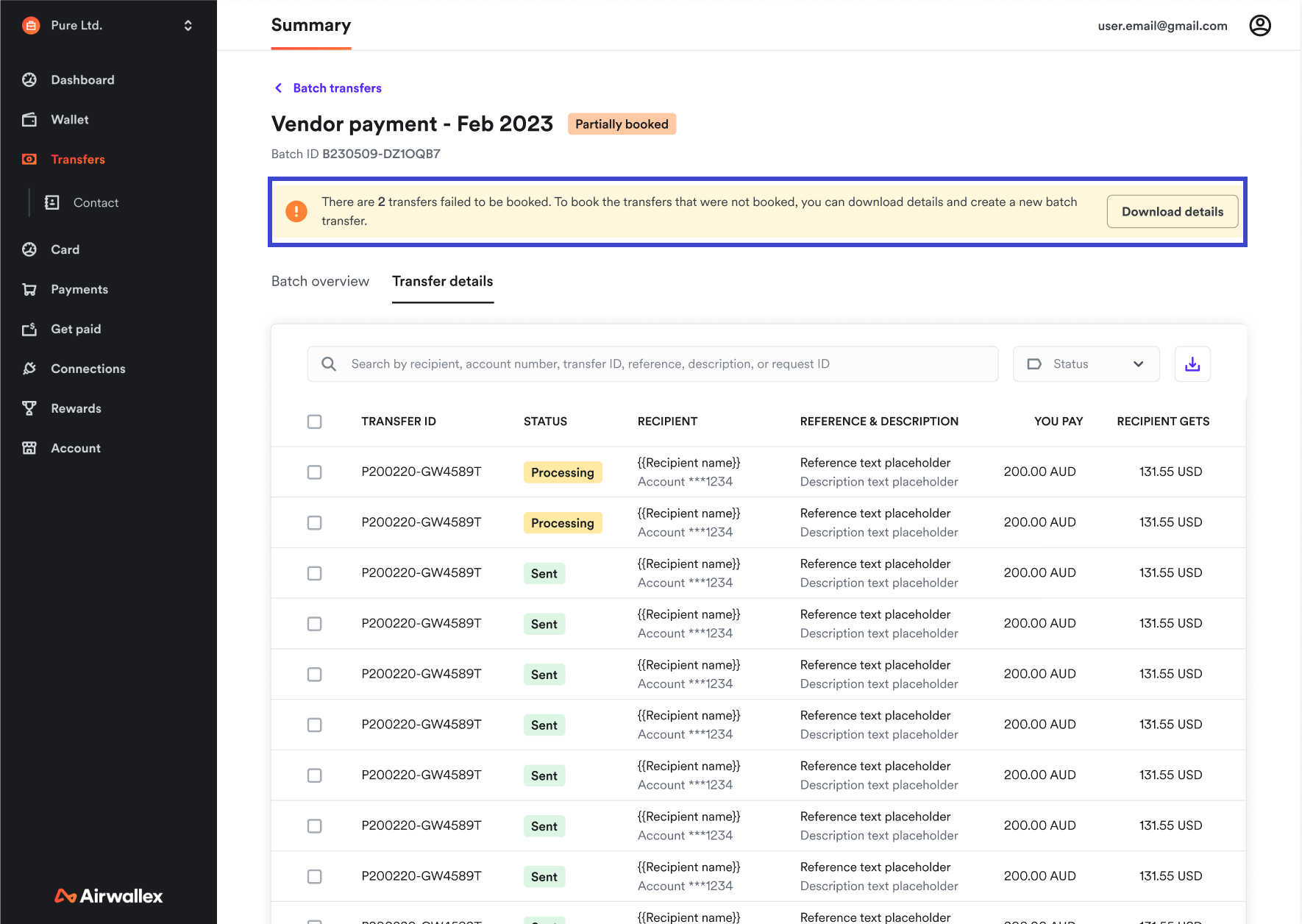The image size is (1302, 924).
Task: Check the first Processing transfer row checkbox
Action: 315,472
